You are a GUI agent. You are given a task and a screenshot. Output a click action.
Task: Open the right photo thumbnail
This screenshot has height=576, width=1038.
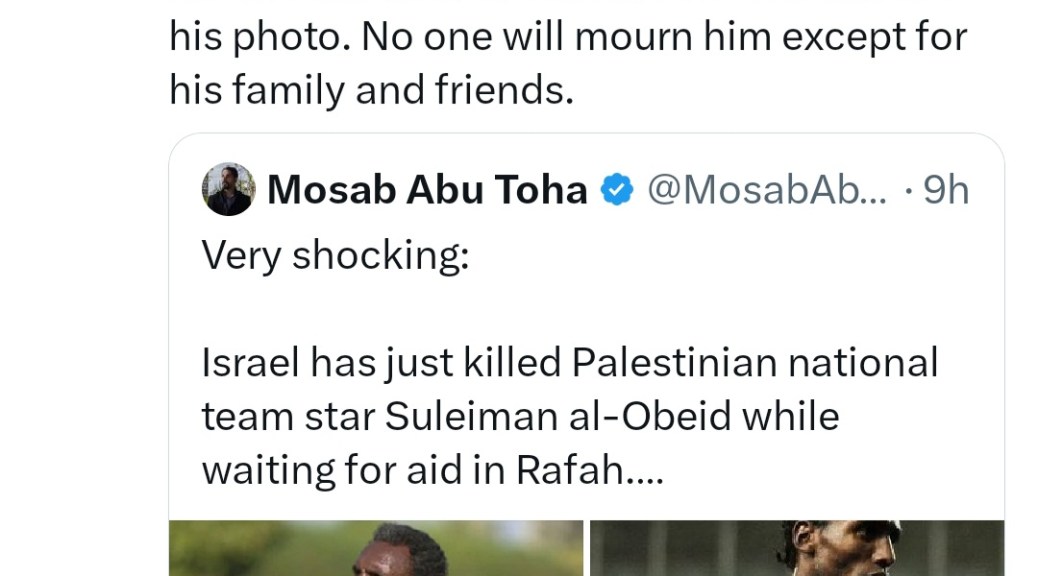tap(796, 548)
